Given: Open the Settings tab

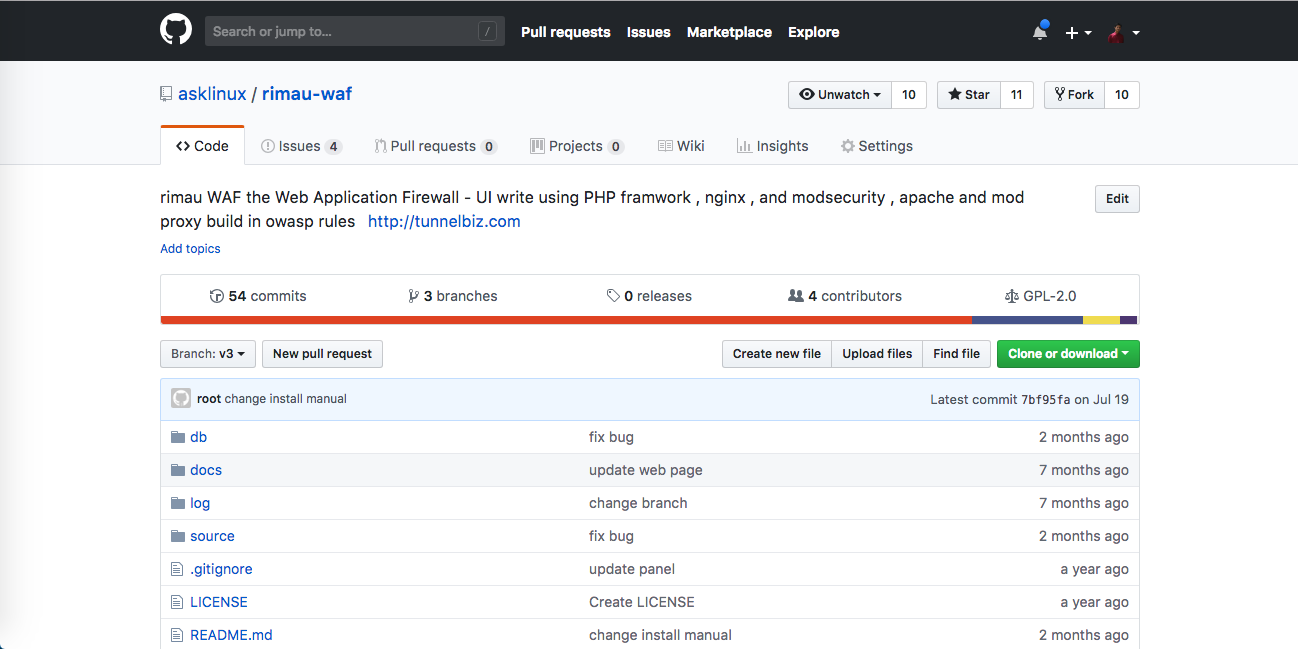Looking at the screenshot, I should 877,146.
